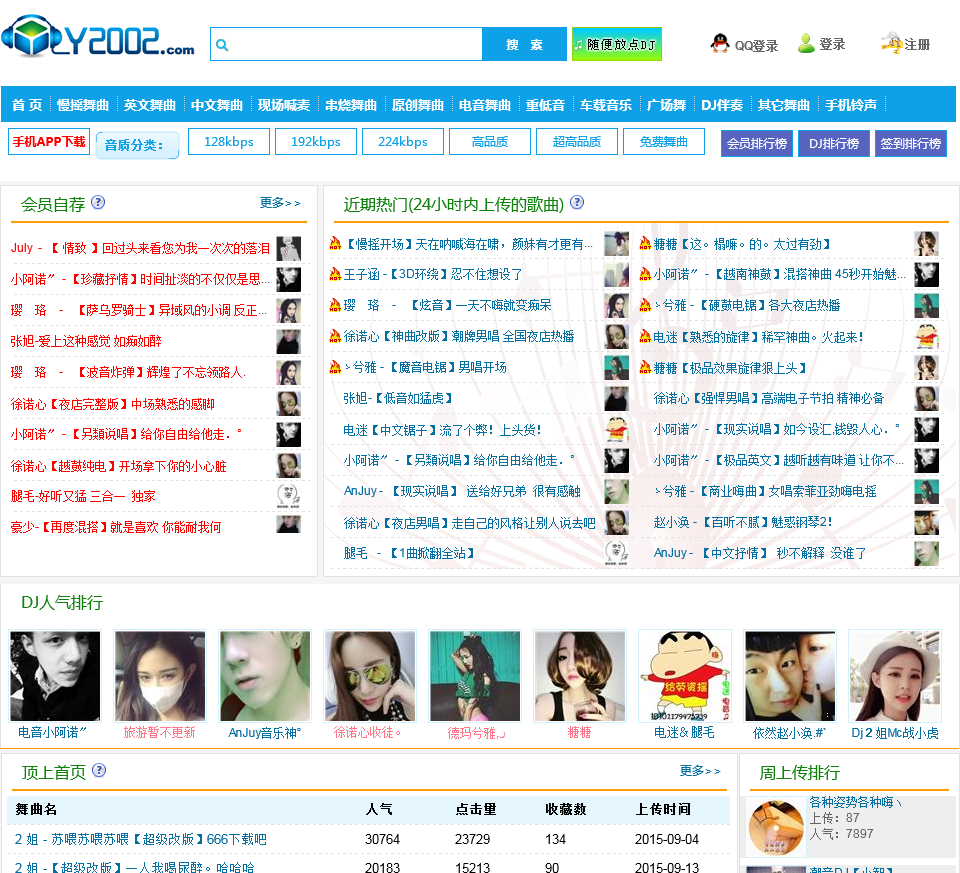960x873 pixels.
Task: Open the 签到排行榜 ranking
Action: coord(910,143)
